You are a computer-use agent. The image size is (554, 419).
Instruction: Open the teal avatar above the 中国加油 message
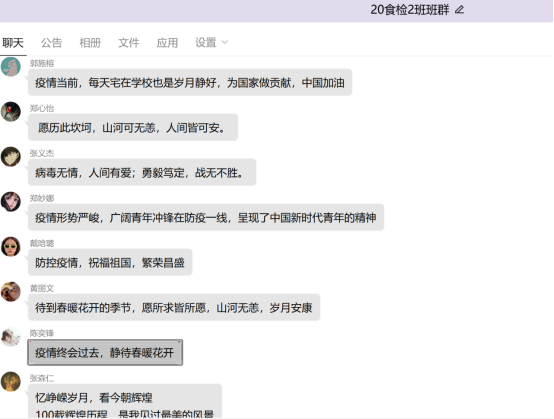click(11, 66)
